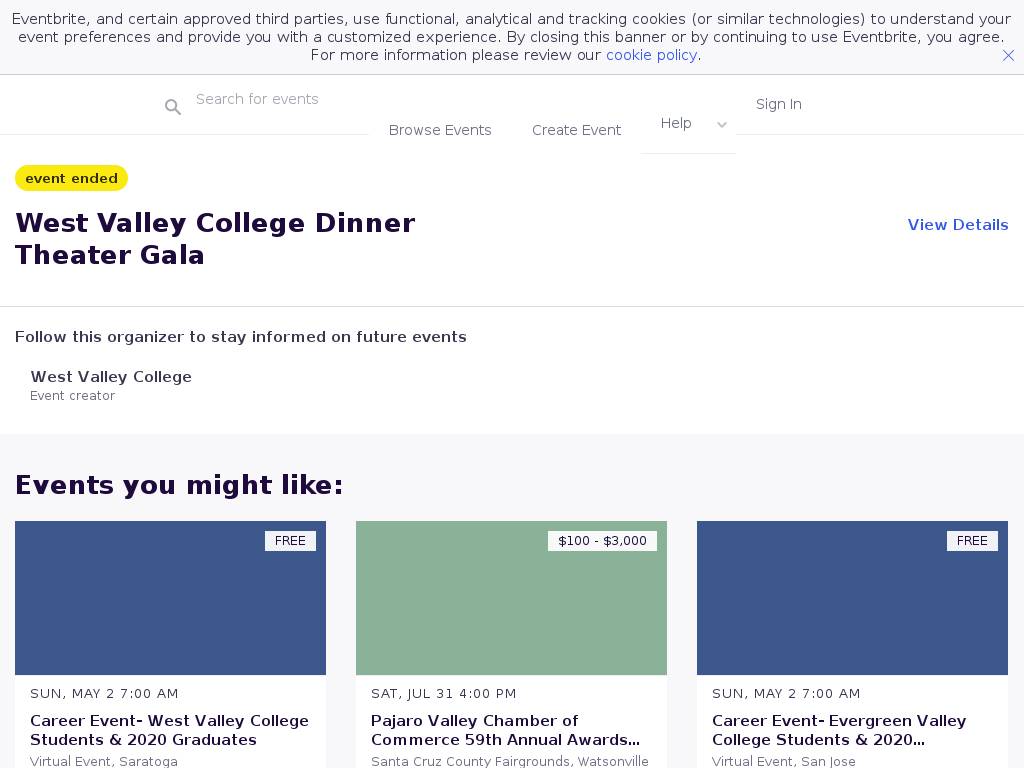Open Browse Events page

[x=440, y=130]
